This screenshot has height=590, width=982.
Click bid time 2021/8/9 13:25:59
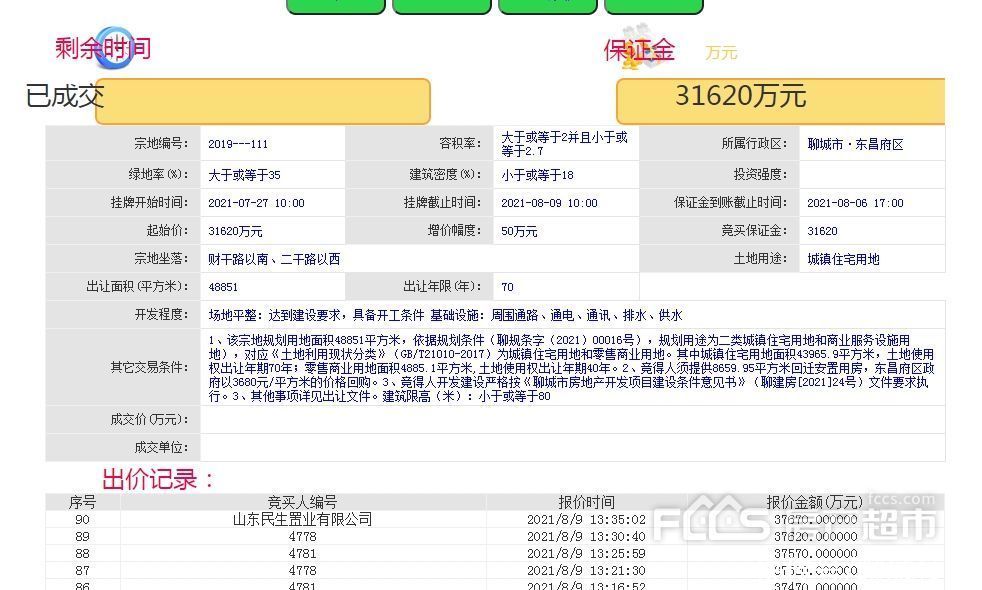coord(586,554)
